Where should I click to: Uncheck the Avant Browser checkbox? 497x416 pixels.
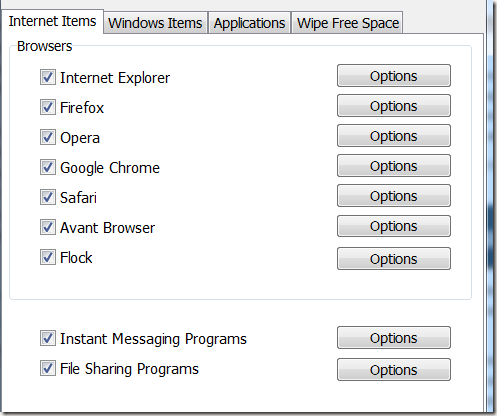48,227
